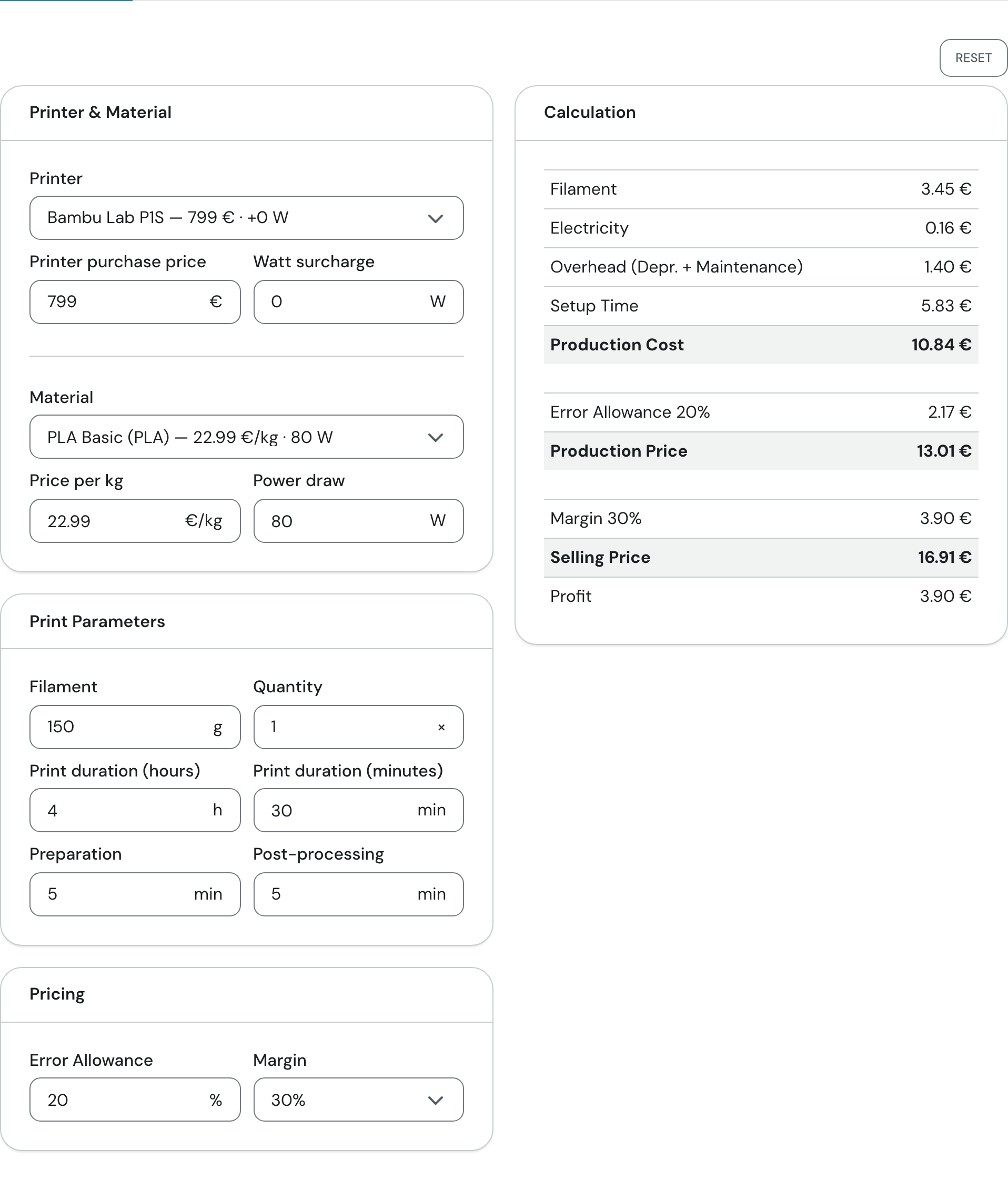Click the RESET button

[973, 58]
